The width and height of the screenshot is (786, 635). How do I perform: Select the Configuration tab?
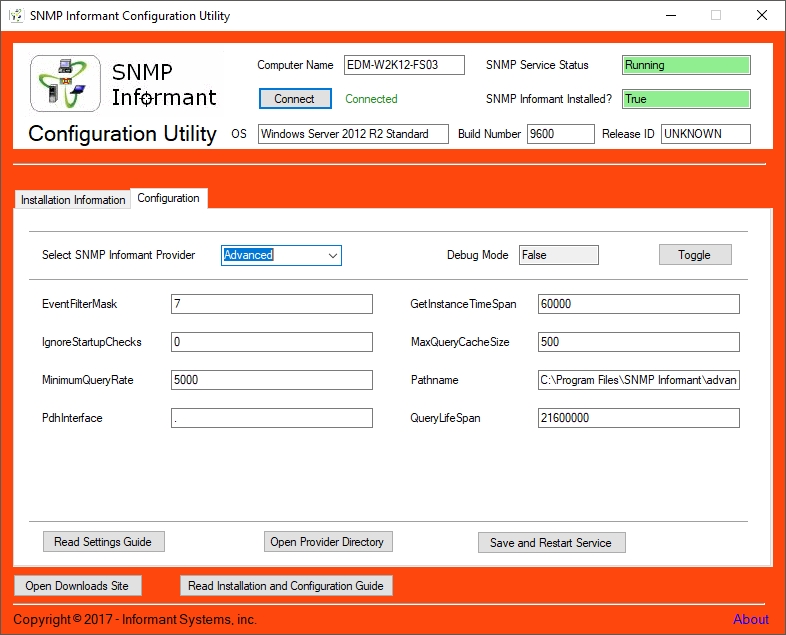[168, 198]
